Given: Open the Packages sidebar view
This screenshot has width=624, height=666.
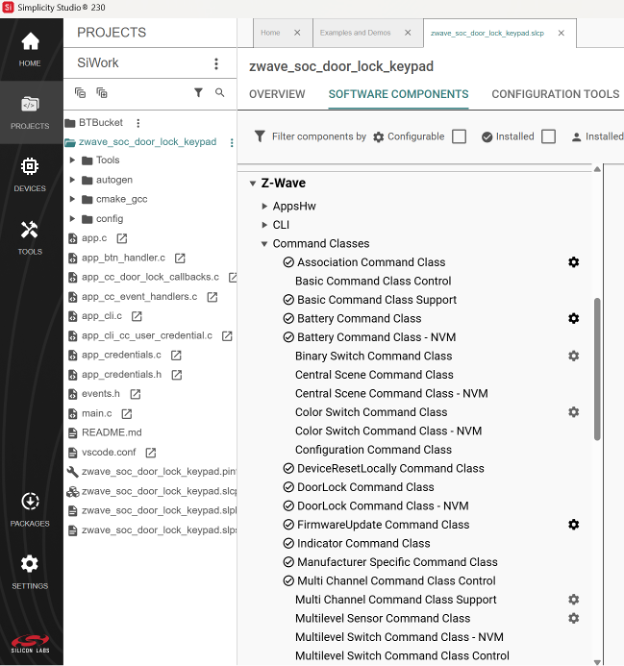Looking at the screenshot, I should [x=30, y=509].
